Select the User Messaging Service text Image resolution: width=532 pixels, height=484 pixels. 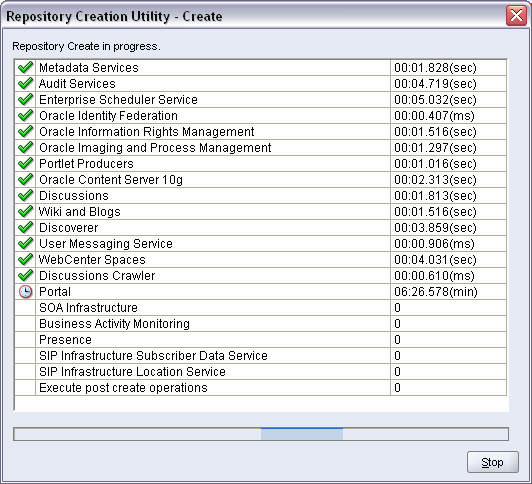pos(106,244)
